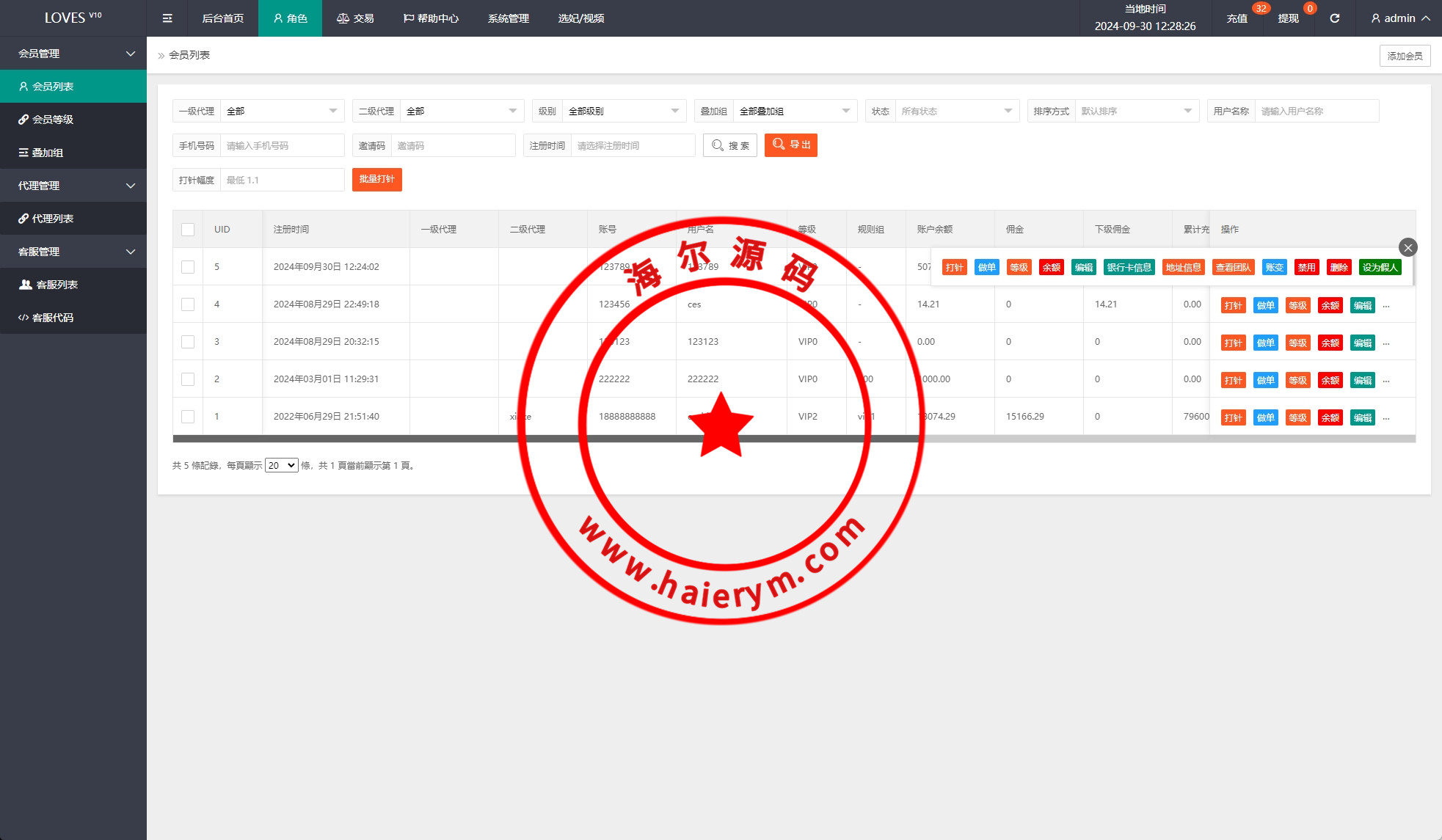This screenshot has width=1442, height=840.
Task: Click the sidebar collapse hamburger icon
Action: pos(167,18)
